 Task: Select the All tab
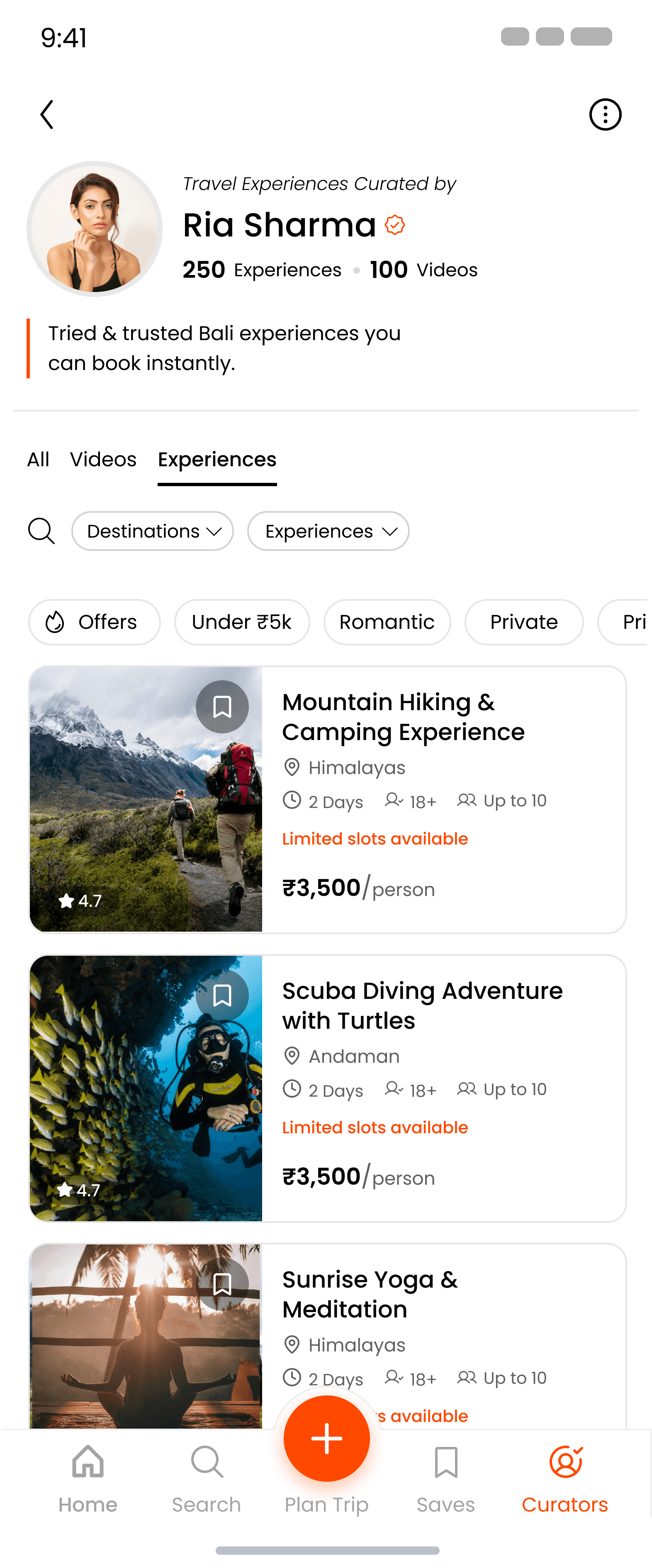click(38, 460)
